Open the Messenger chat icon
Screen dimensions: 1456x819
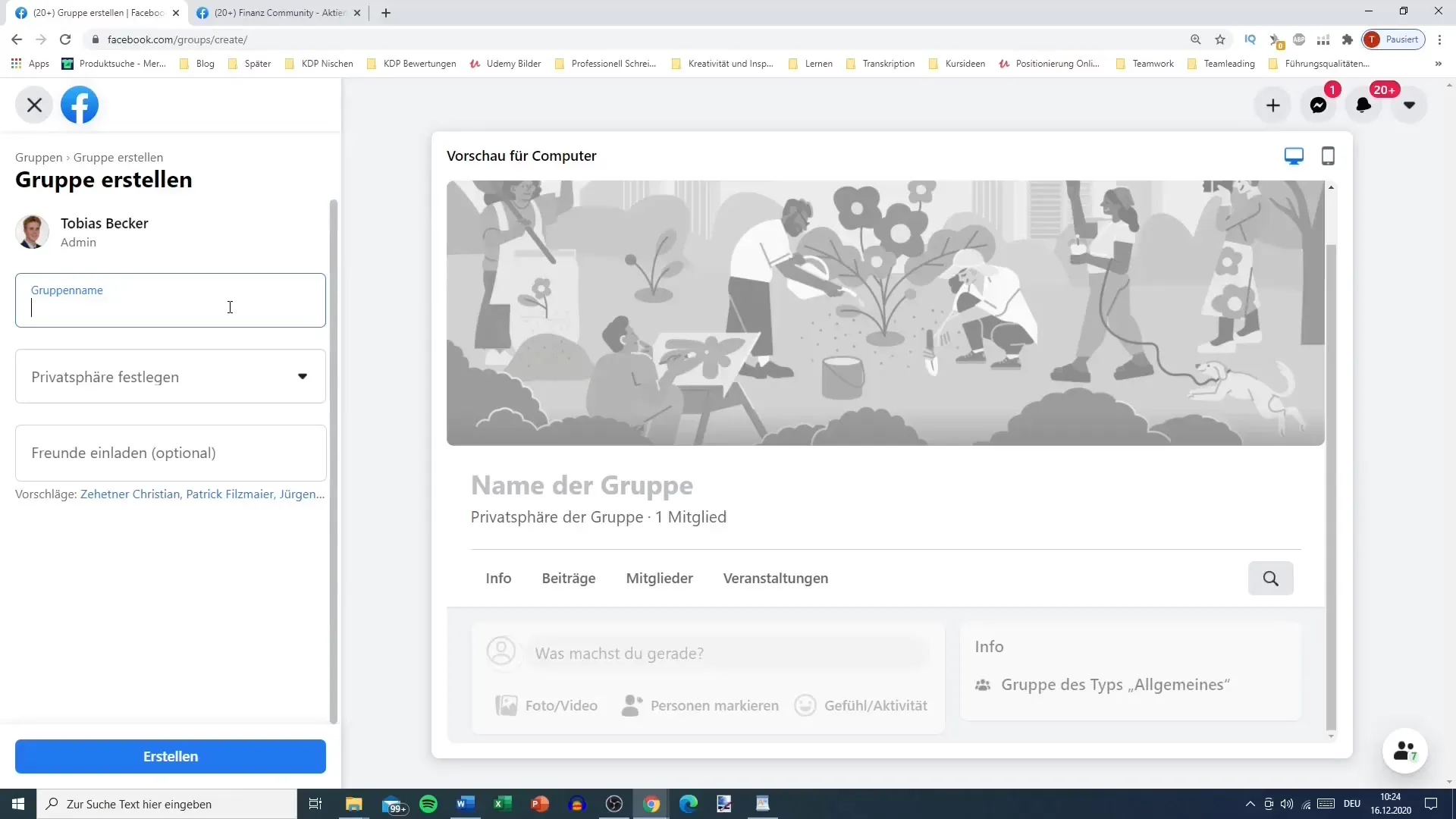[x=1321, y=105]
